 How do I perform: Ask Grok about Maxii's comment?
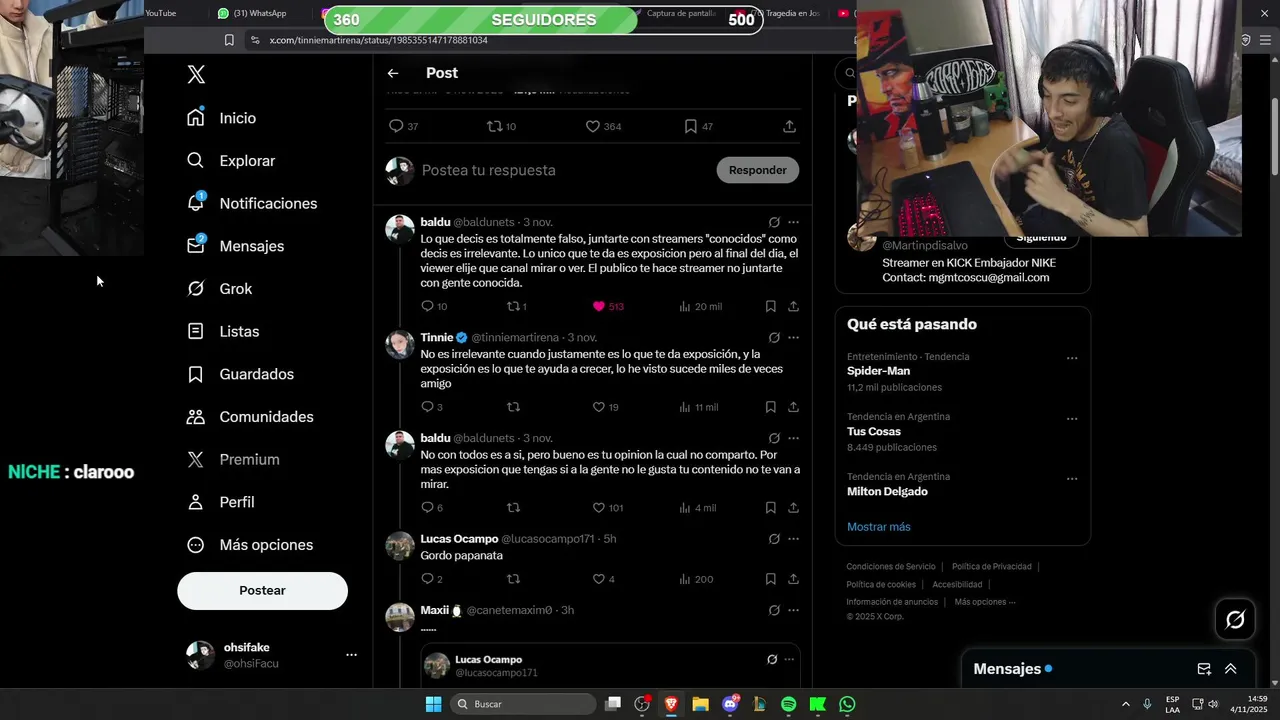774,610
